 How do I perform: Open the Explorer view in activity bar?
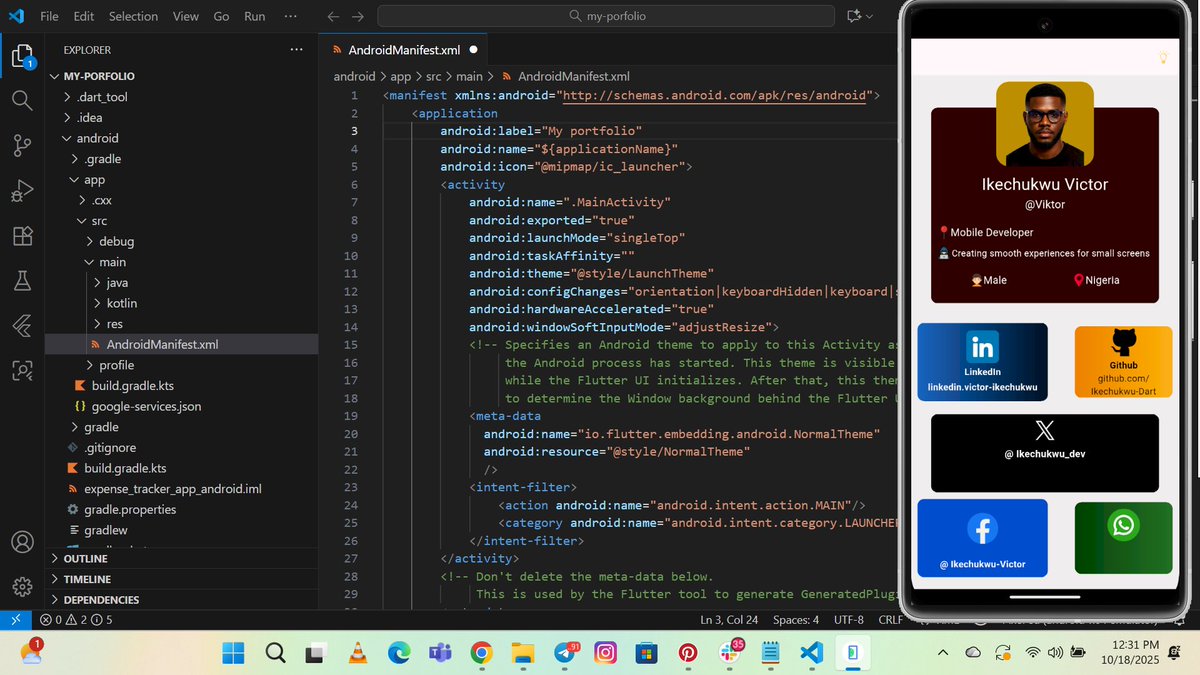pos(22,56)
